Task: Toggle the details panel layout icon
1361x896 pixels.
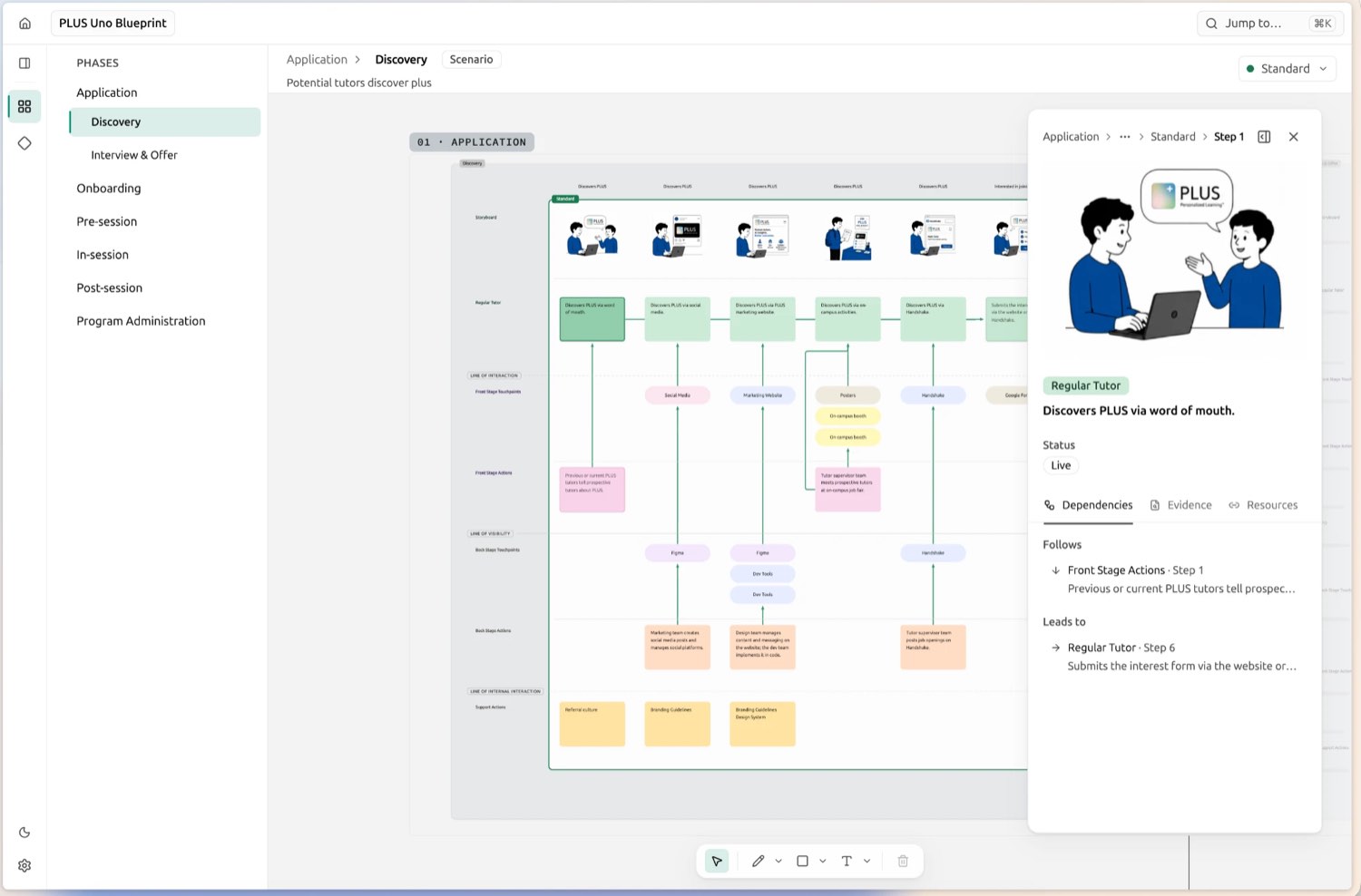Action: coord(1264,137)
